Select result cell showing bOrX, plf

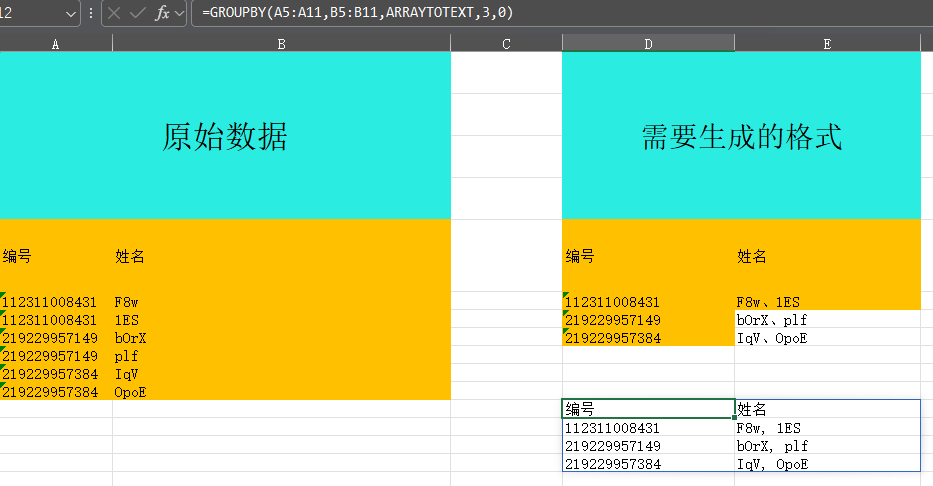pyautogui.click(x=827, y=446)
